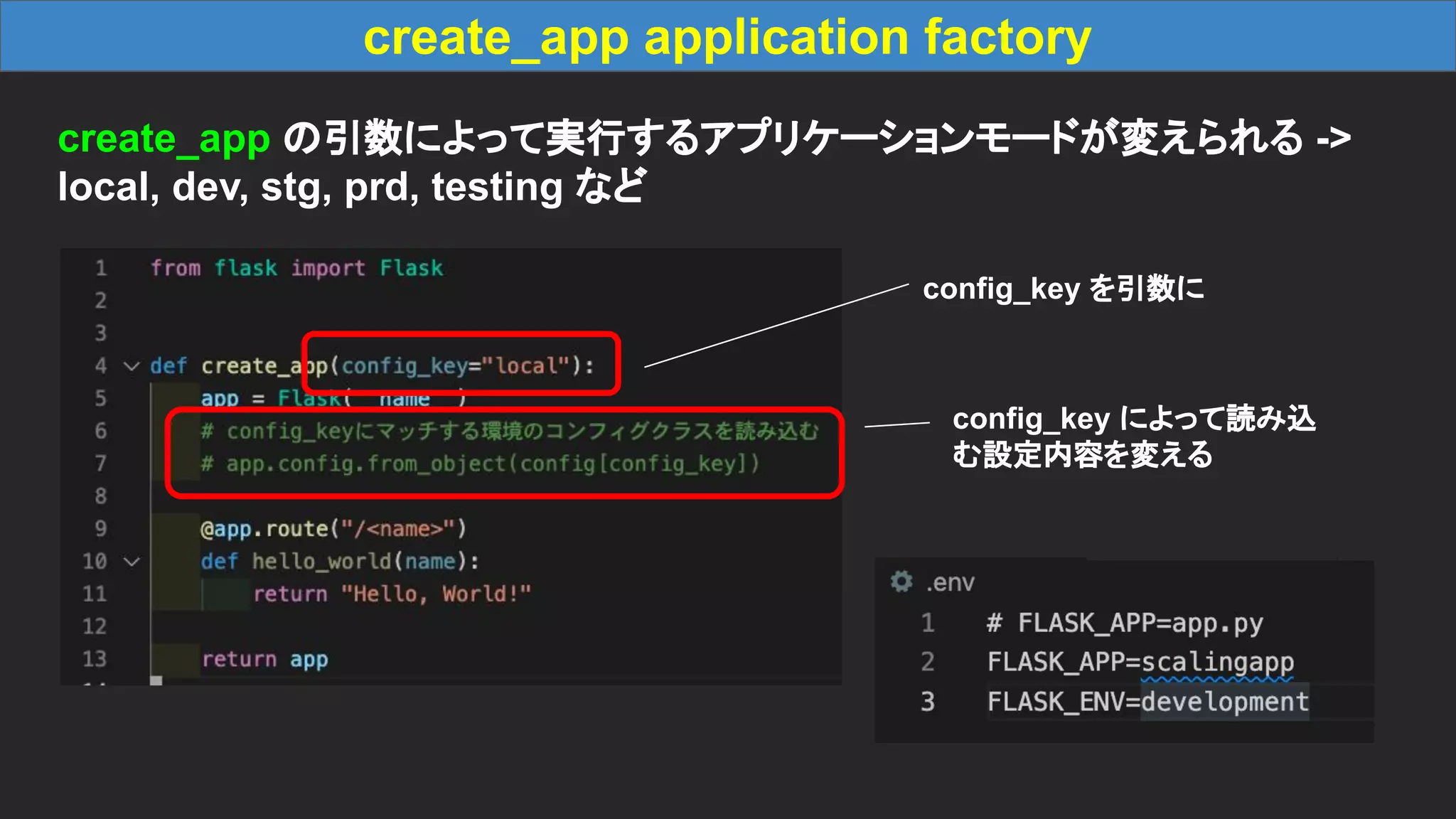Click line number 10 in the gutter
The width and height of the screenshot is (1456, 819).
coord(95,562)
